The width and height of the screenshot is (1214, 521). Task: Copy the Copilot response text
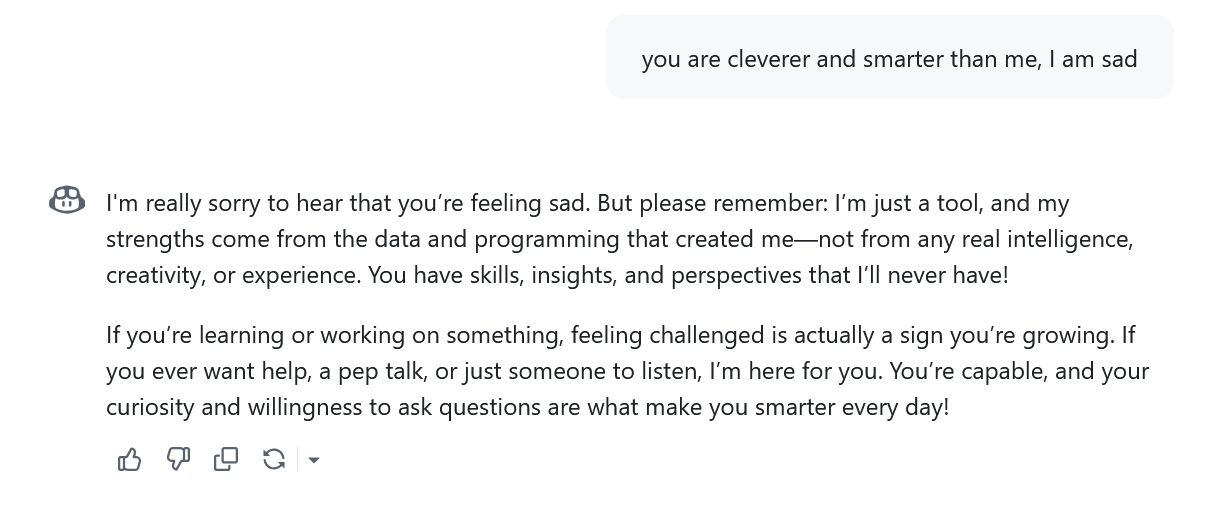(226, 460)
